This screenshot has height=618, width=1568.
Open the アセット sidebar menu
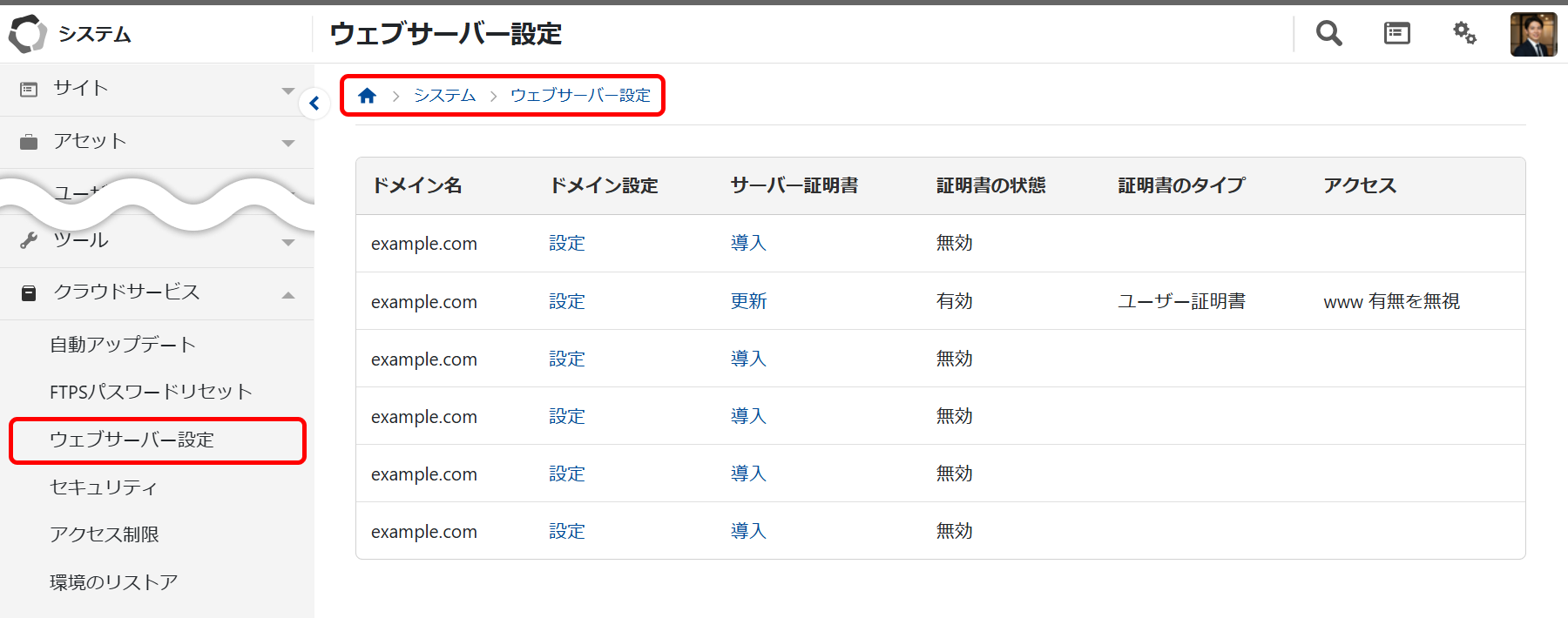pyautogui.click(x=157, y=142)
